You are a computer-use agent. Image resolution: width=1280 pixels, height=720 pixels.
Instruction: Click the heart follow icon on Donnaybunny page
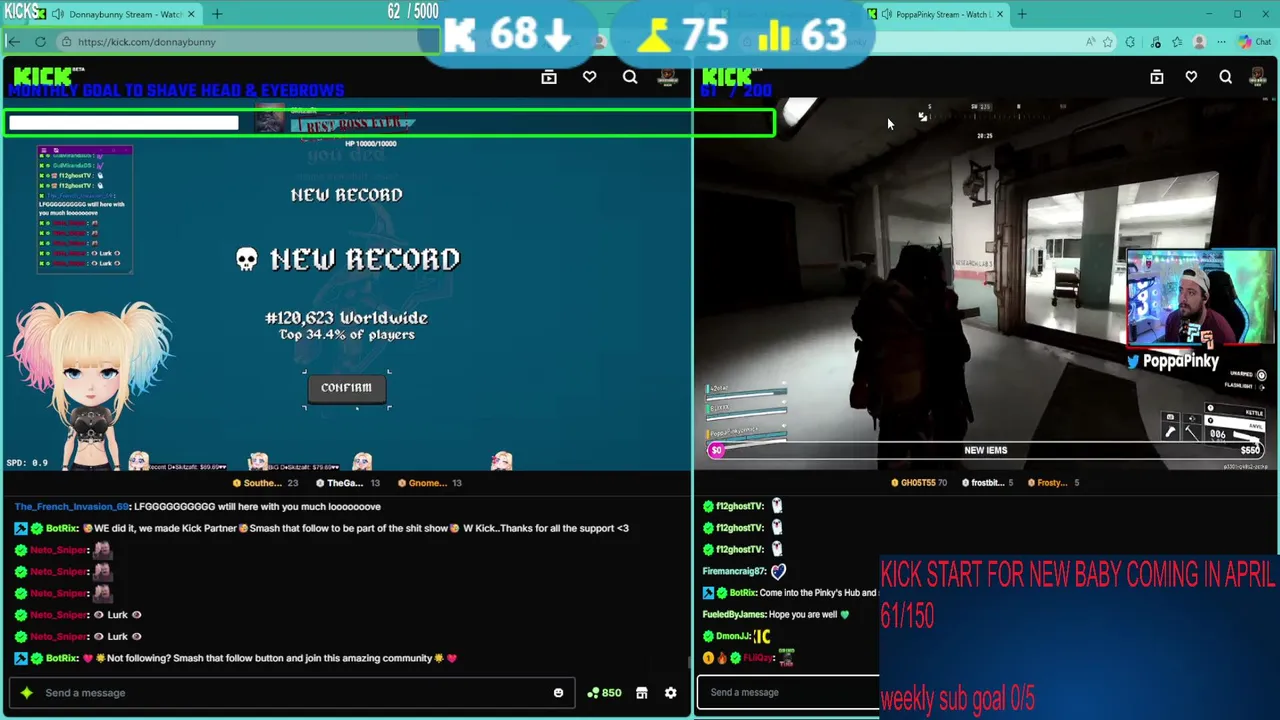[x=590, y=77]
